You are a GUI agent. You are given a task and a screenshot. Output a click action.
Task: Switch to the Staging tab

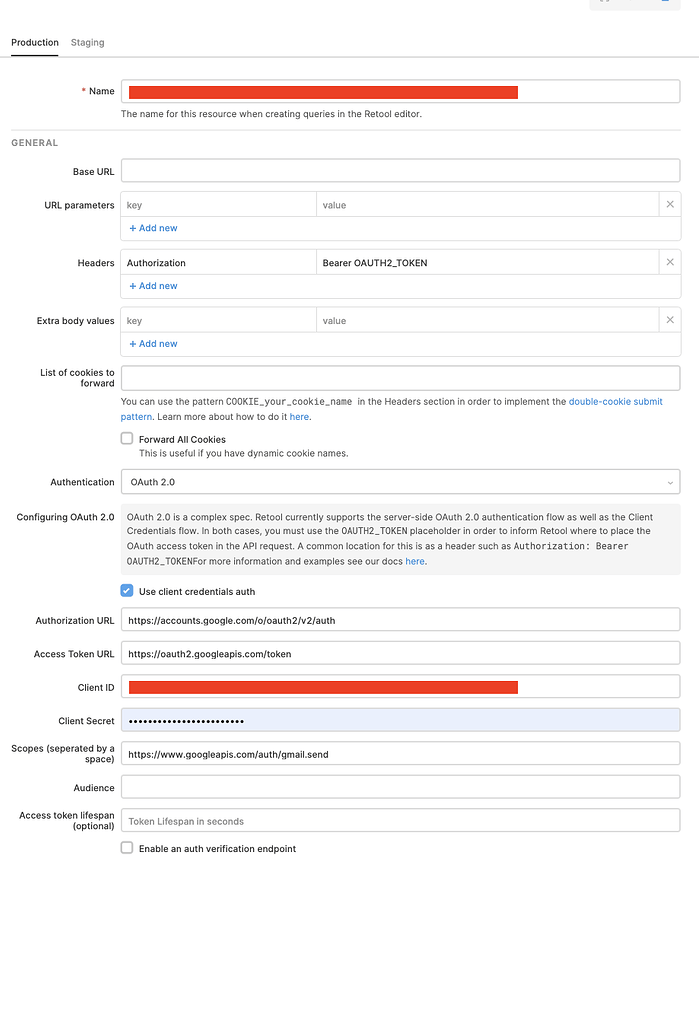[x=87, y=43]
